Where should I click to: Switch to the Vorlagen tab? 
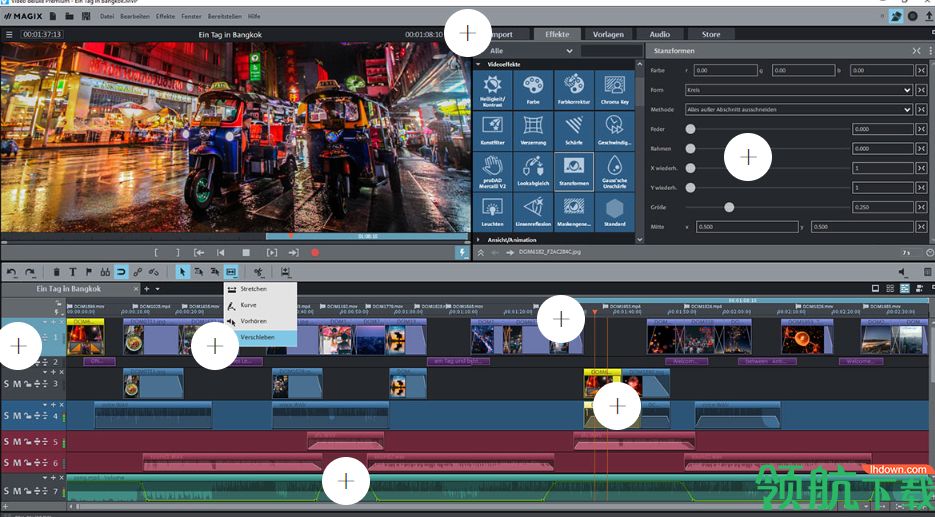point(608,35)
